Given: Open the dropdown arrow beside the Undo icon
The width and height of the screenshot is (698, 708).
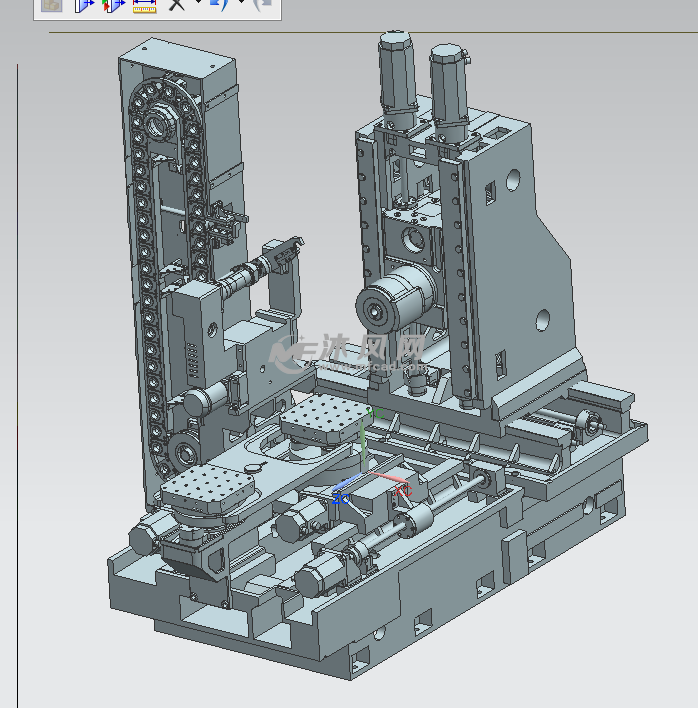Looking at the screenshot, I should 240,4.
